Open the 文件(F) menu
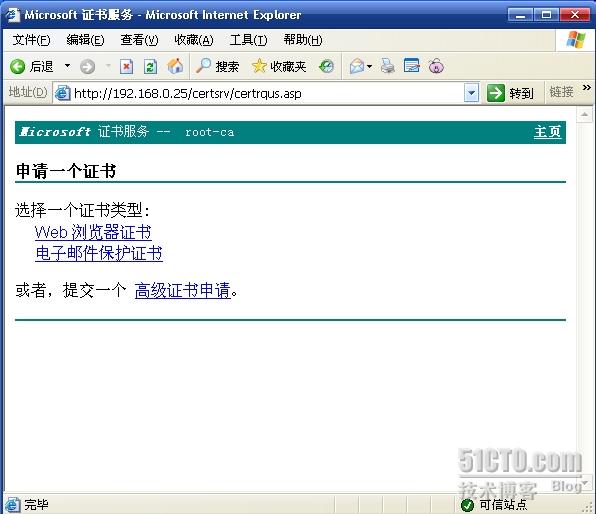The width and height of the screenshot is (596, 514). (x=31, y=40)
